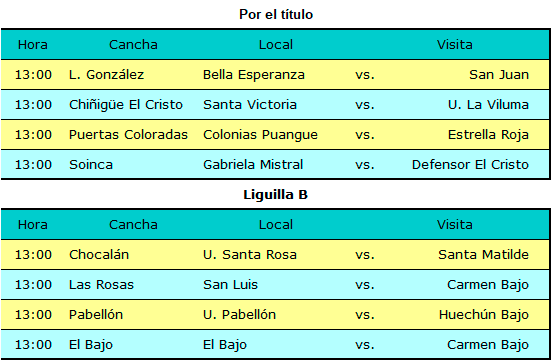Select 'Bella Esperanza' local team cell
Viewport: 551px width, 360px height.
254,75
